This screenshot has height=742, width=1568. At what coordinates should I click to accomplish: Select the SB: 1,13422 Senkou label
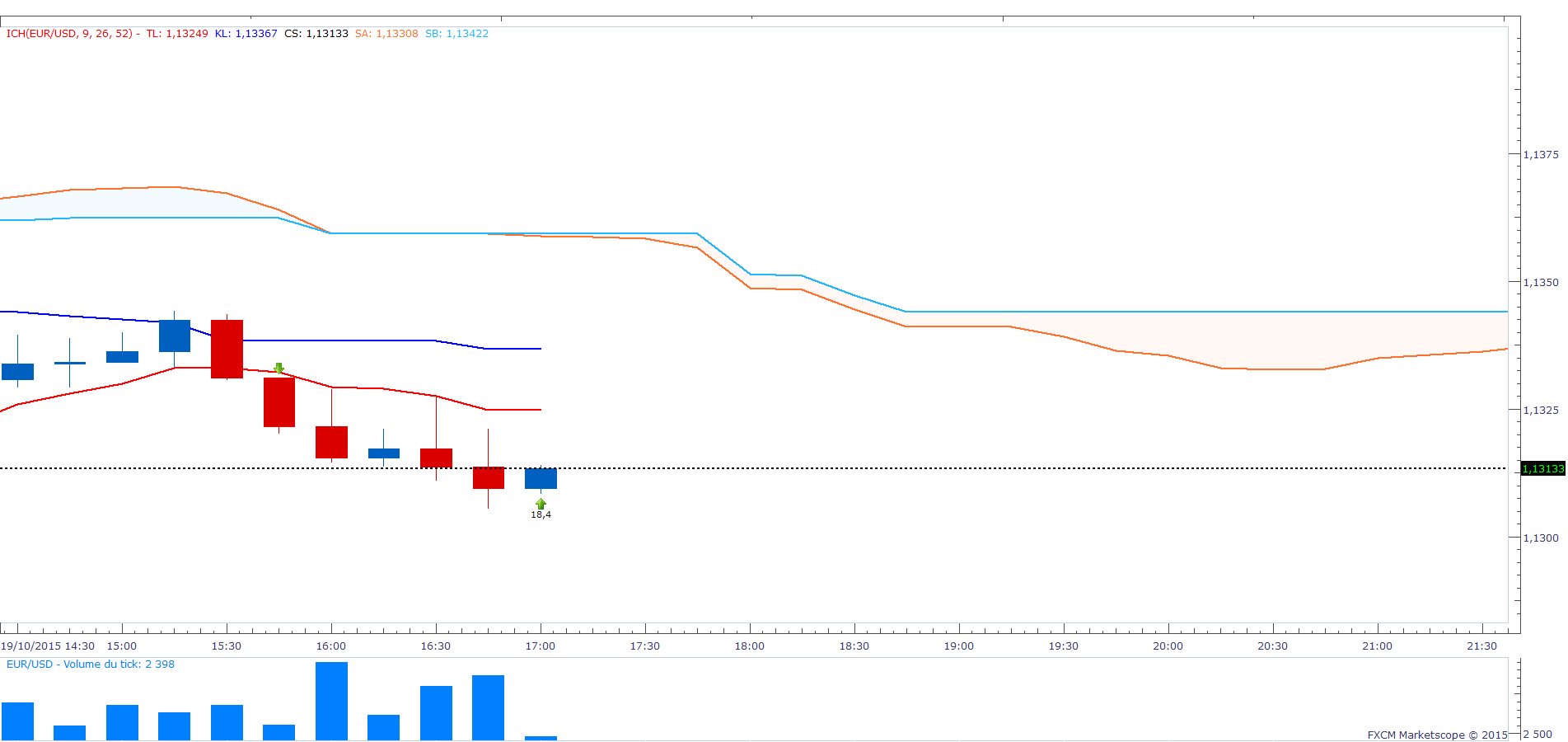coord(456,34)
